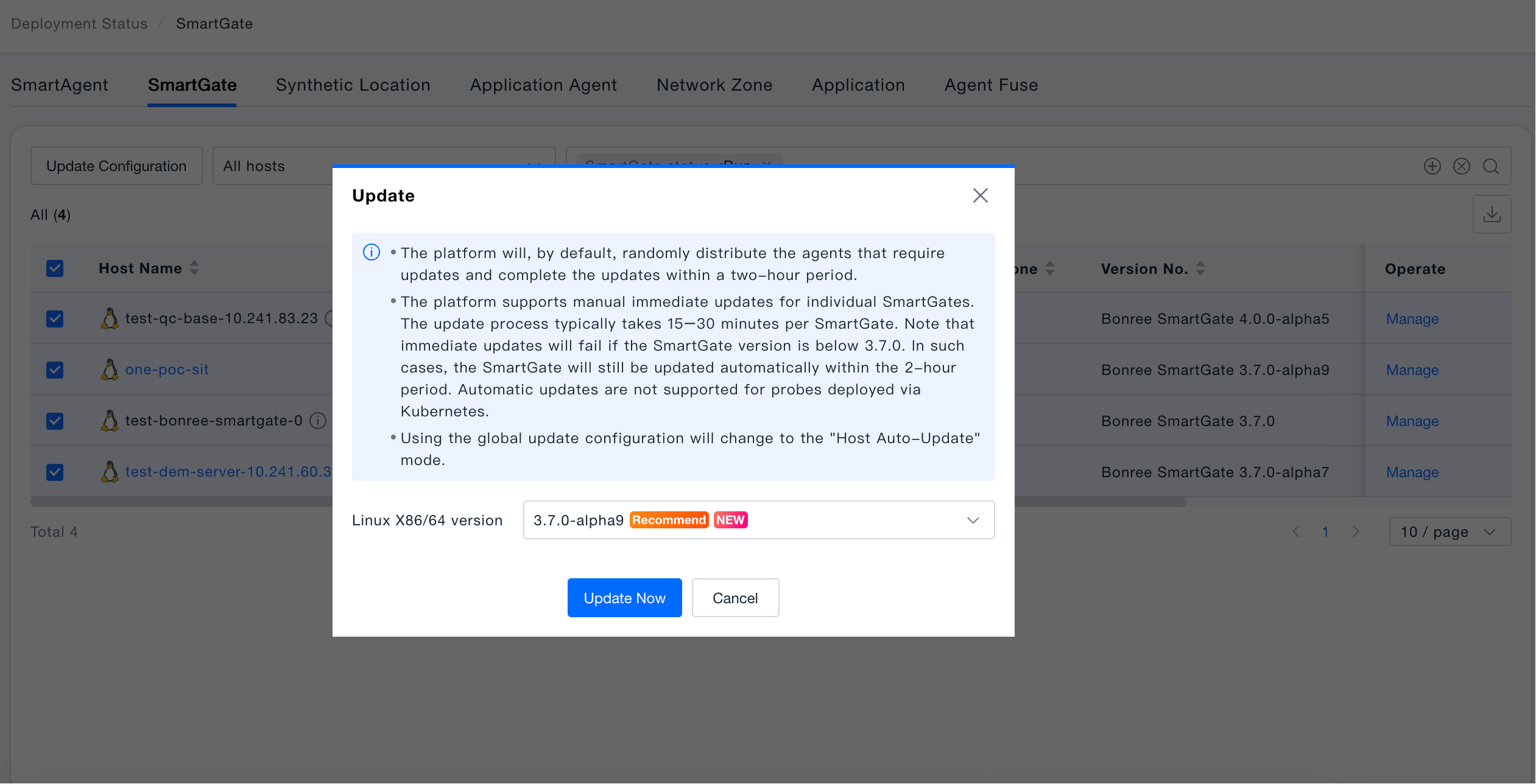Screen dimensions: 1536x784
Task: Select page 1 in pagination
Action: click(1326, 531)
